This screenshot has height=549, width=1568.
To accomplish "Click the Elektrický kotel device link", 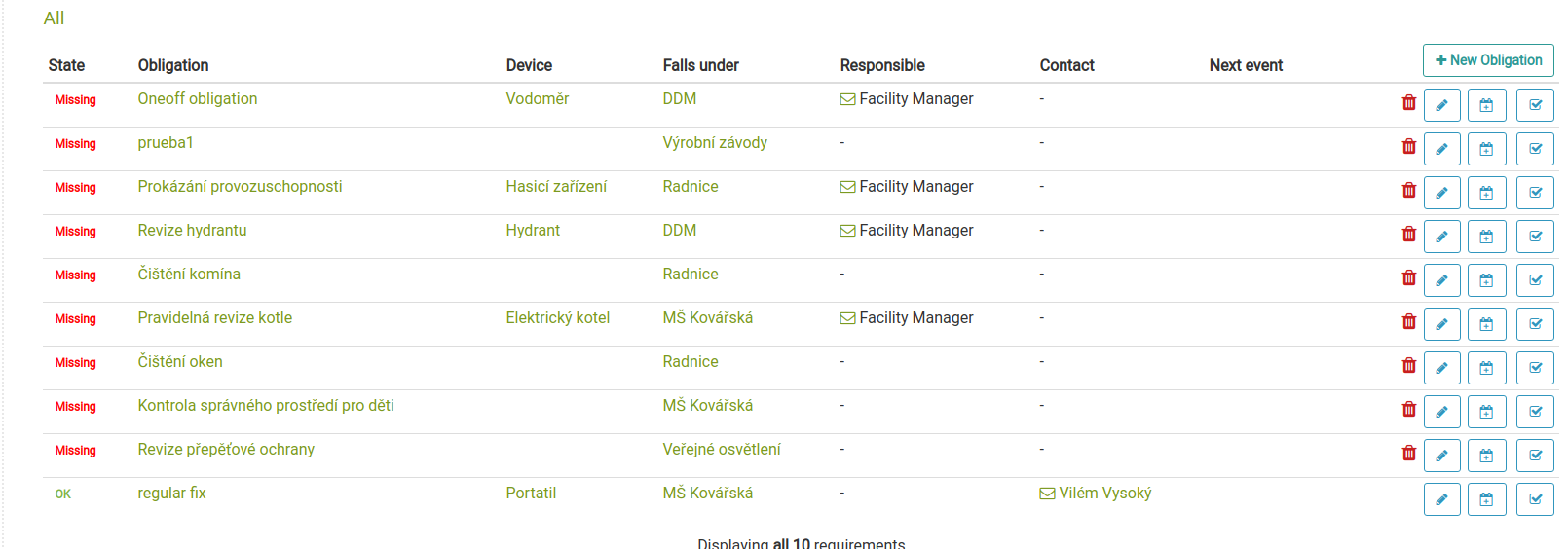I will (x=558, y=317).
